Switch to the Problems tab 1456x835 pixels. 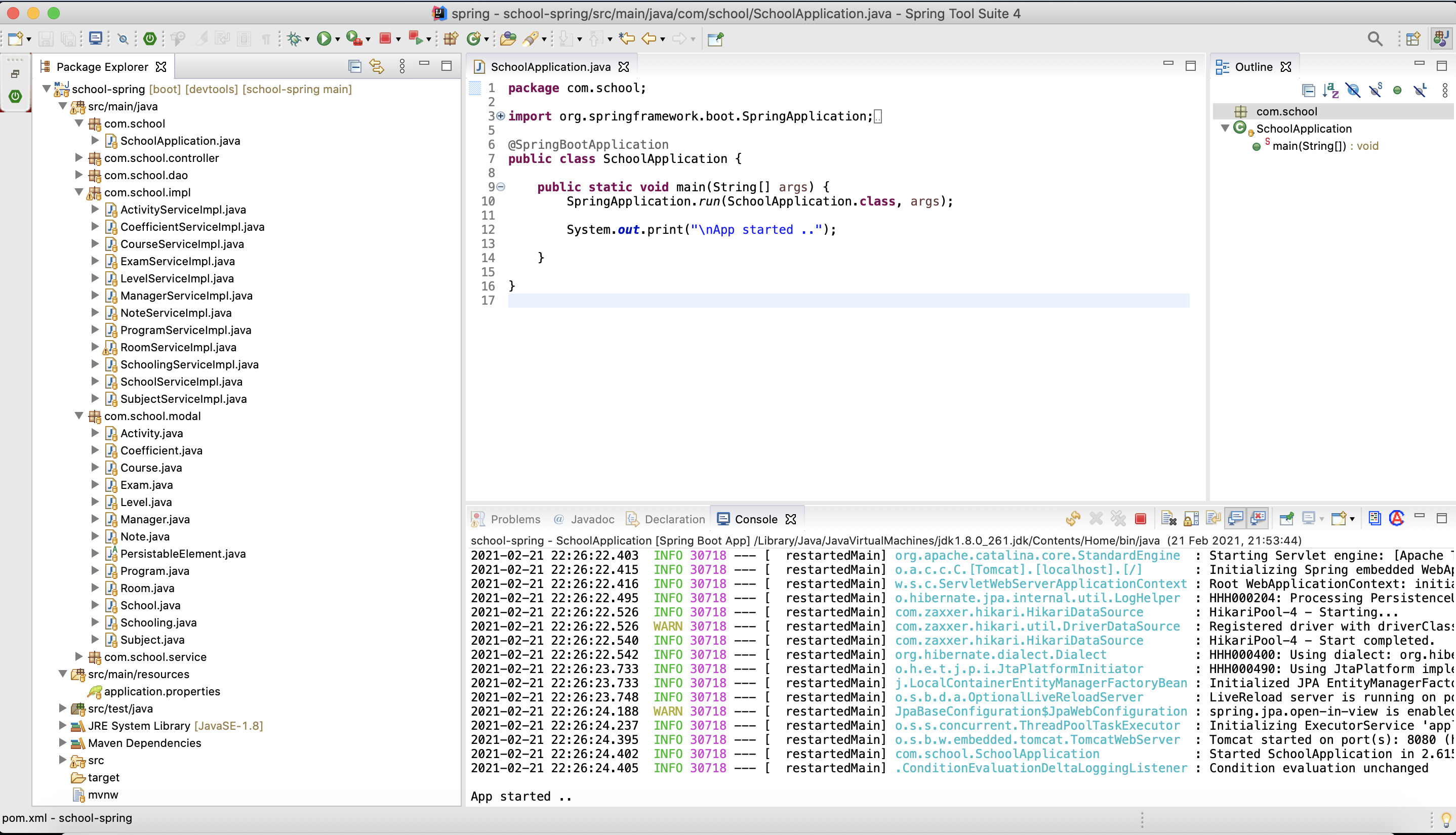pyautogui.click(x=514, y=519)
